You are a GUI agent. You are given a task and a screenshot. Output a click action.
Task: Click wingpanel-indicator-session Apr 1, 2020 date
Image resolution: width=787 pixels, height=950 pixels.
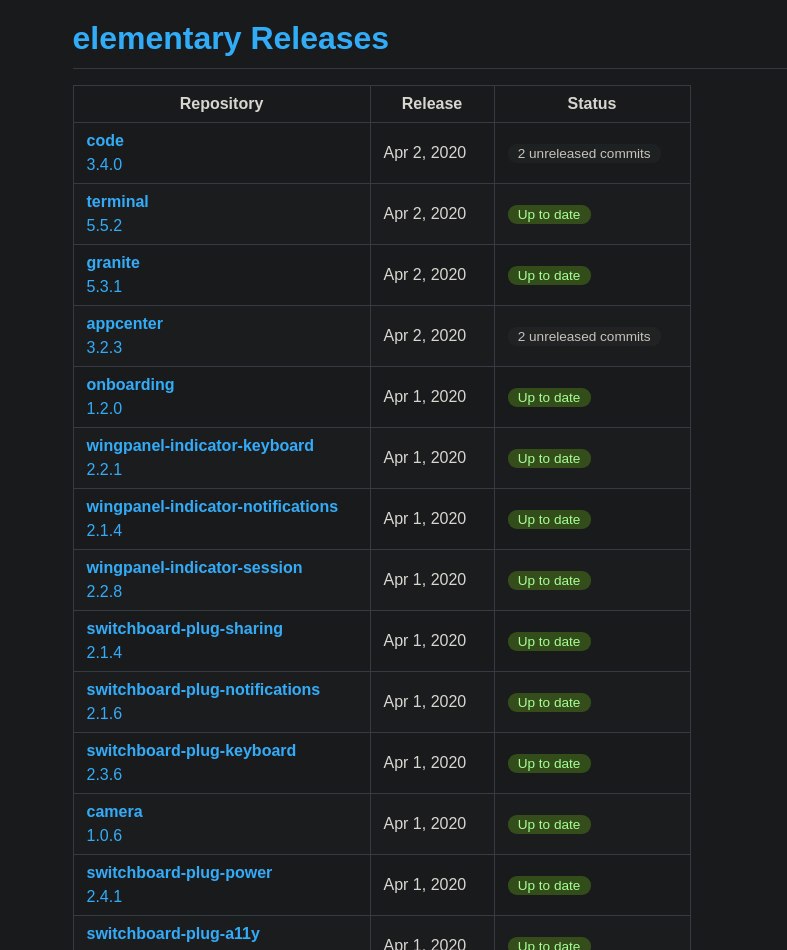(425, 580)
